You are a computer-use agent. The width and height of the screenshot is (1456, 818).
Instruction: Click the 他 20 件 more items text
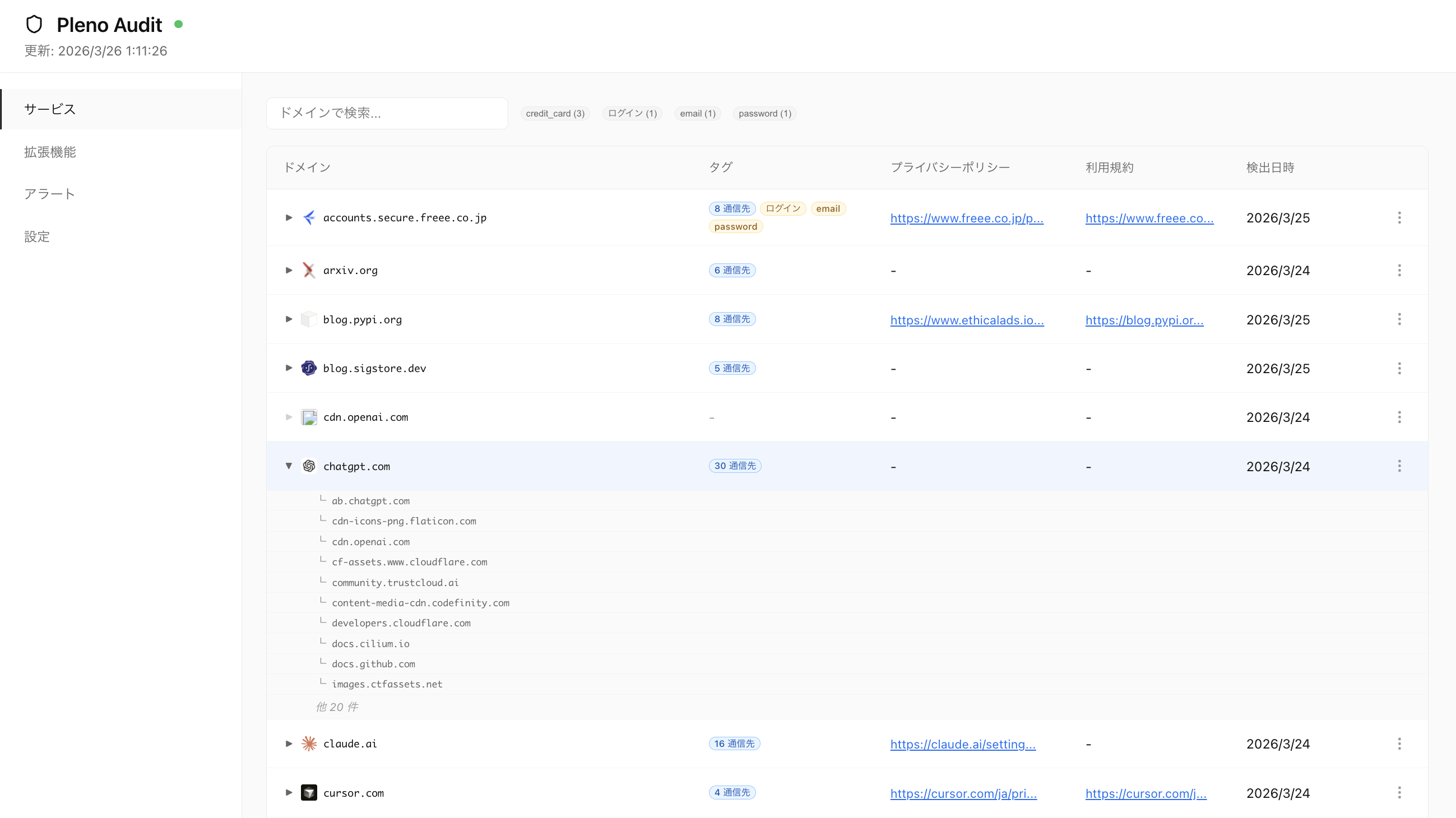point(337,707)
